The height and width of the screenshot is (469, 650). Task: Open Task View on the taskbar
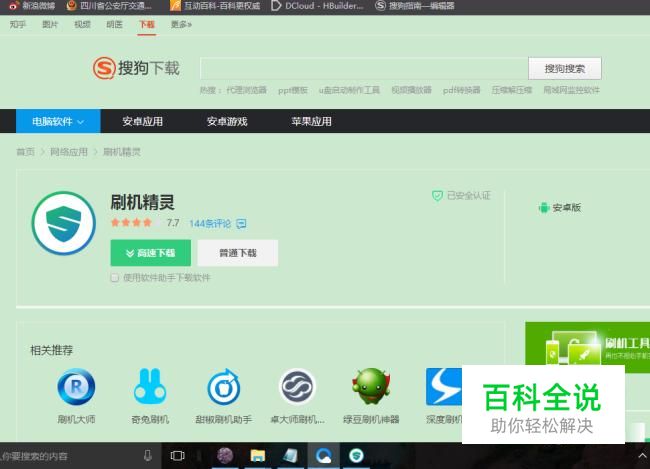tap(177, 456)
